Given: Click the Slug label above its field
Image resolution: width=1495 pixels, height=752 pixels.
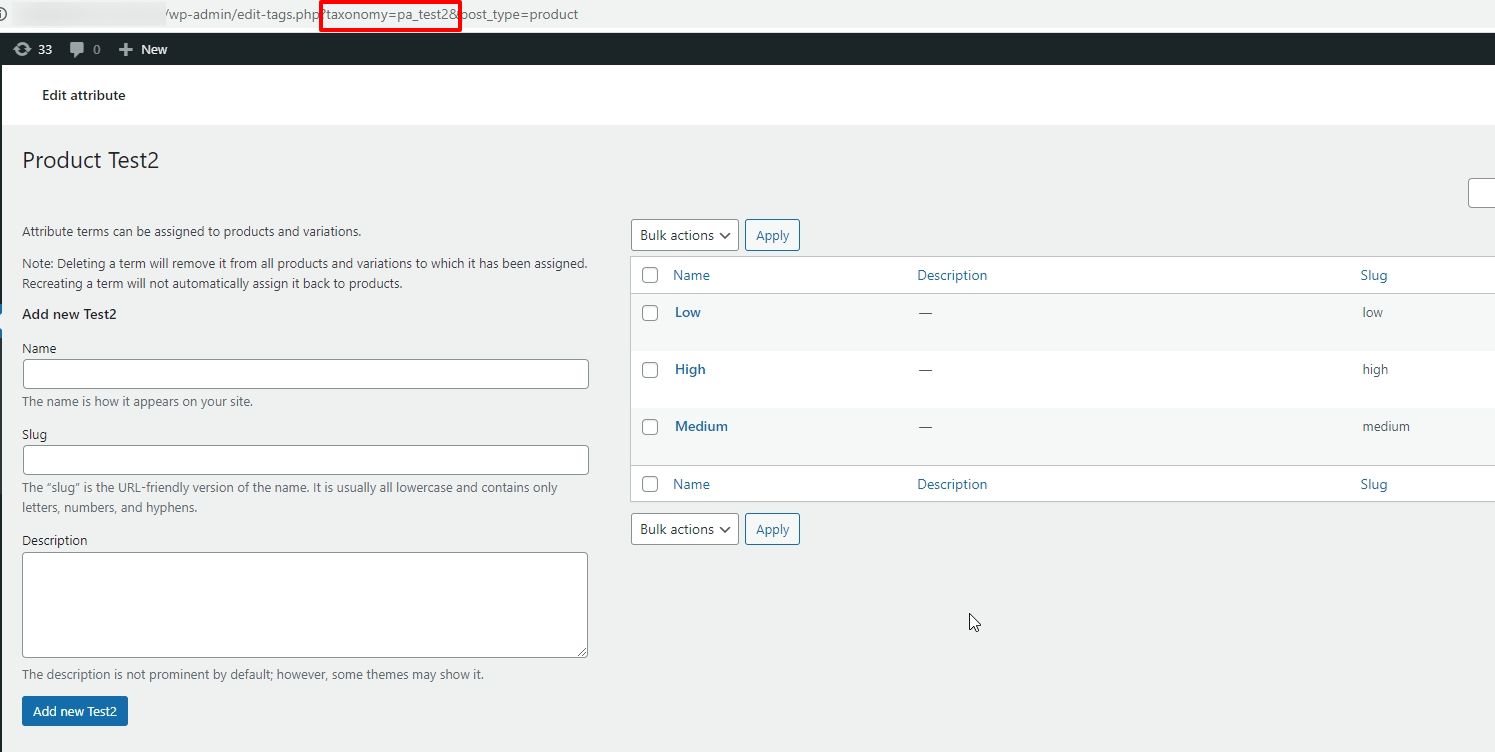Looking at the screenshot, I should pyautogui.click(x=34, y=435).
